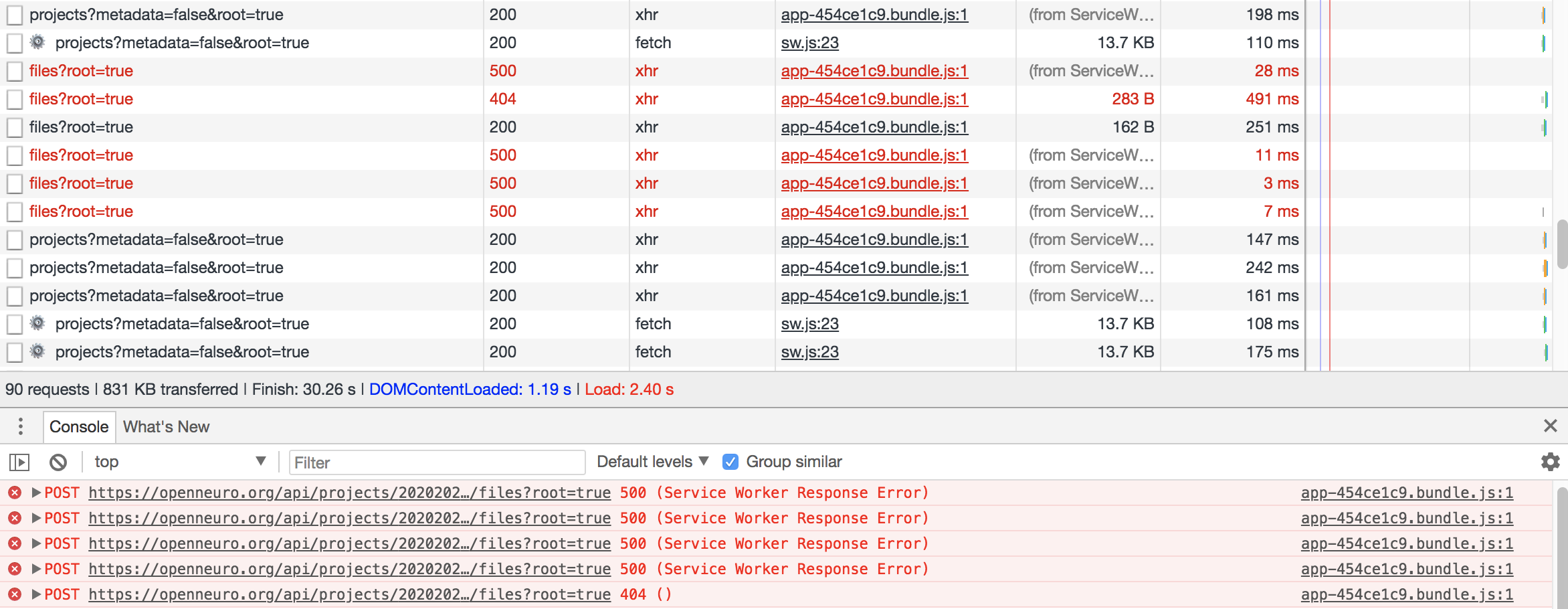This screenshot has width=1568, height=609.
Task: Check the box beside the first files?root=true 500 request
Action: [x=13, y=70]
